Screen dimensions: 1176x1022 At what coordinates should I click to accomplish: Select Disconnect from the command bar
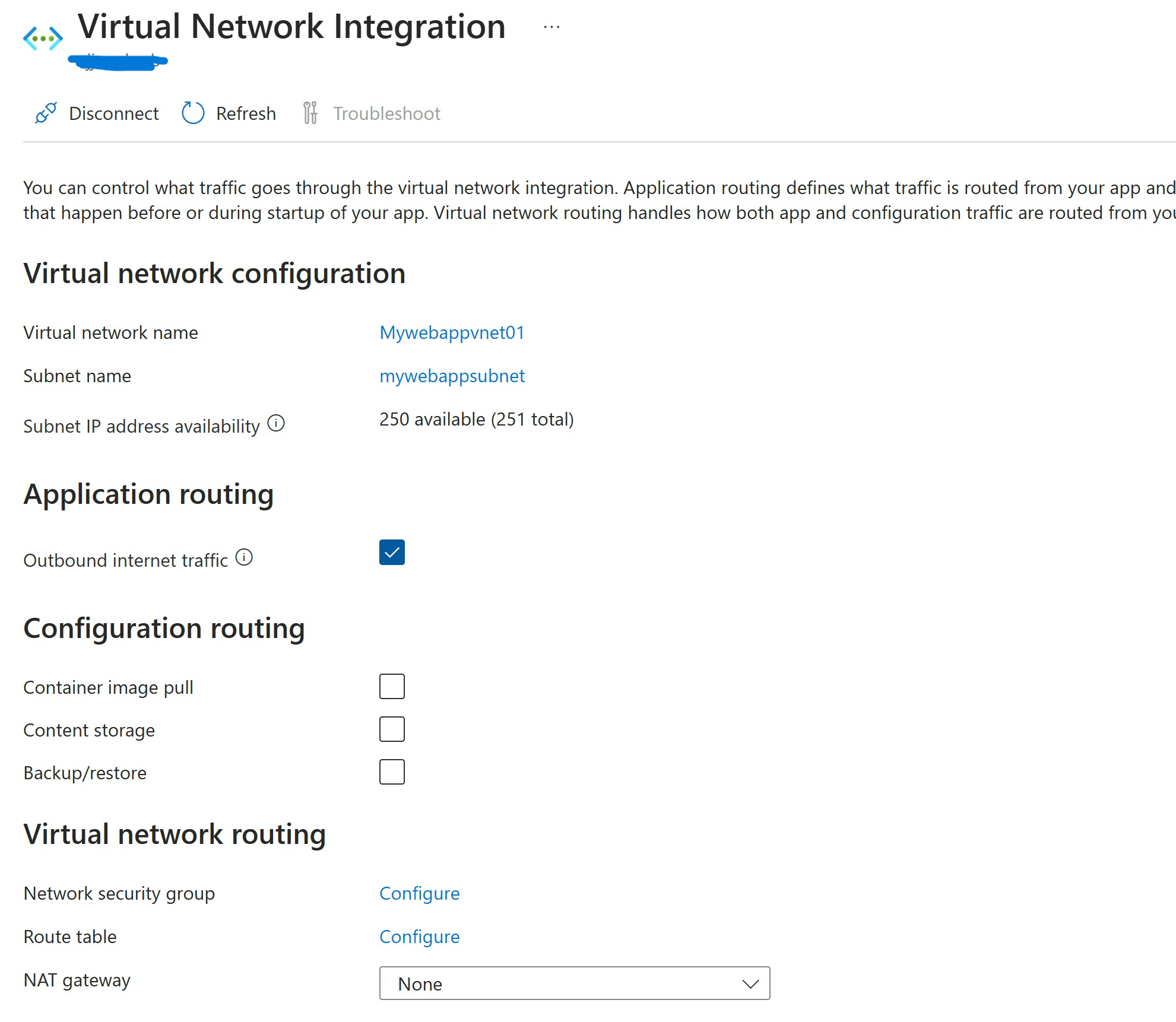tap(113, 113)
